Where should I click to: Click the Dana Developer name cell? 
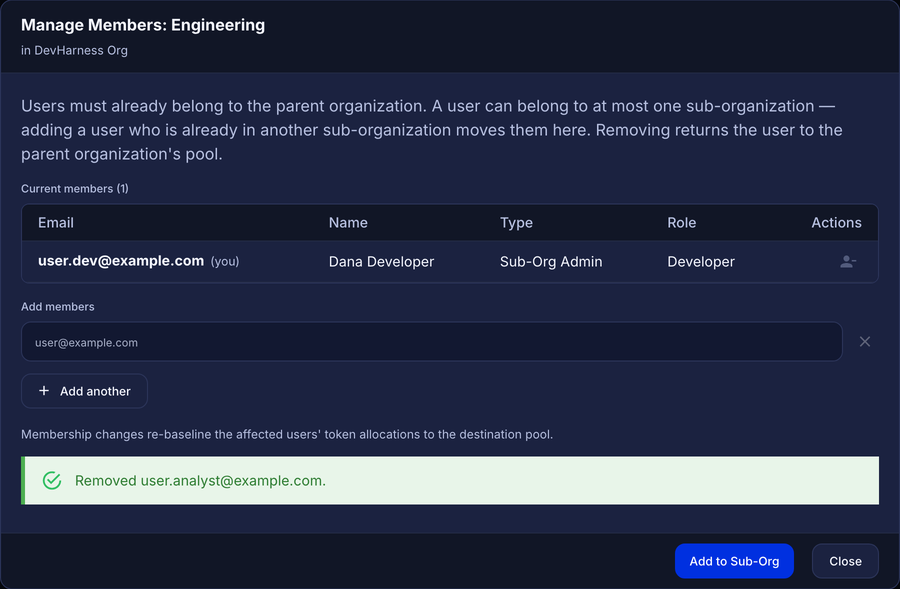click(x=381, y=262)
